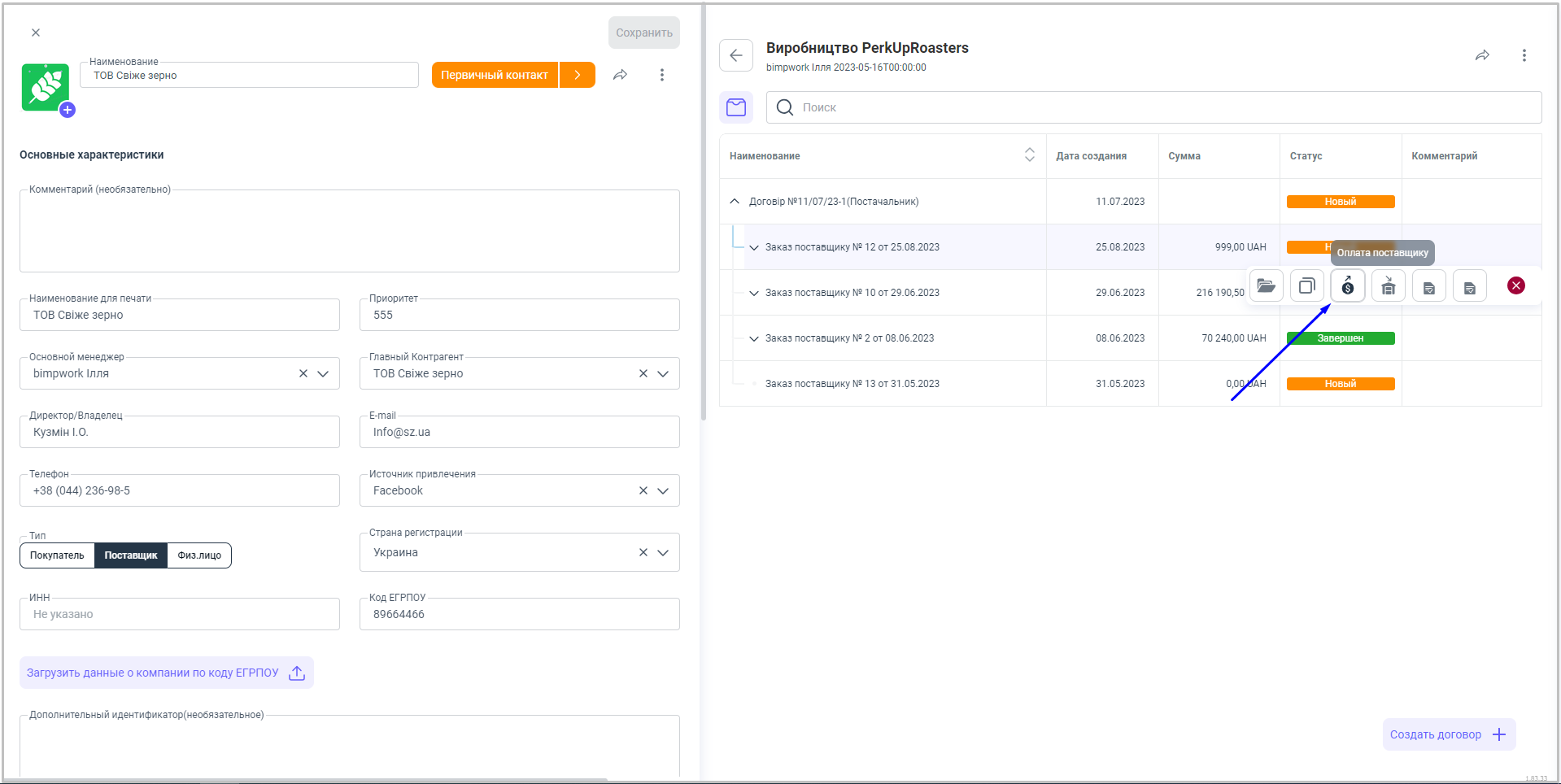Click the Создать договор button
Screen dimensions: 1561x784
click(x=1448, y=734)
